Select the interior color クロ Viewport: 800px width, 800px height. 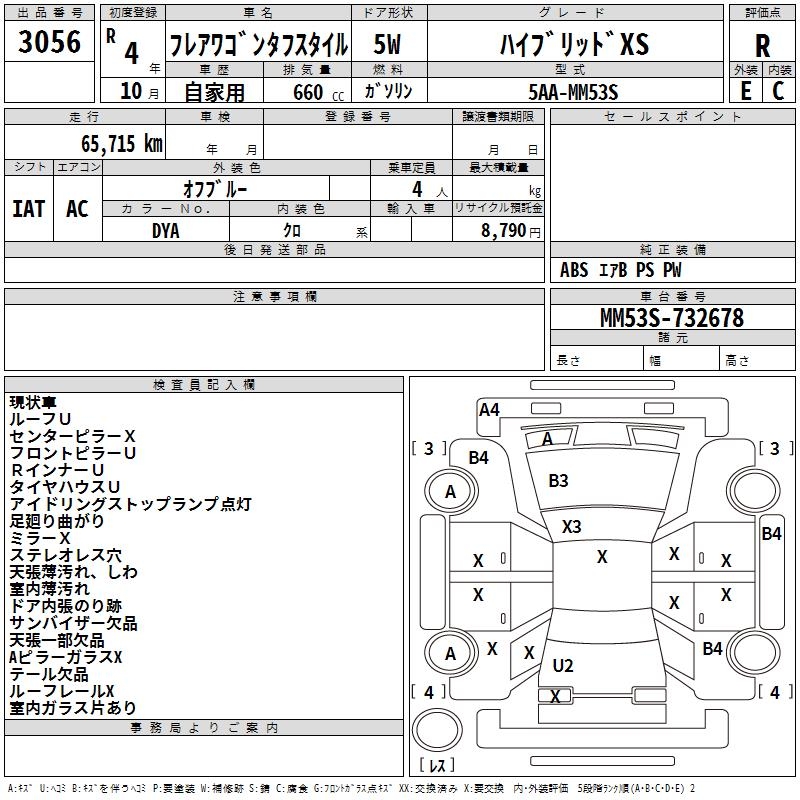coord(292,231)
